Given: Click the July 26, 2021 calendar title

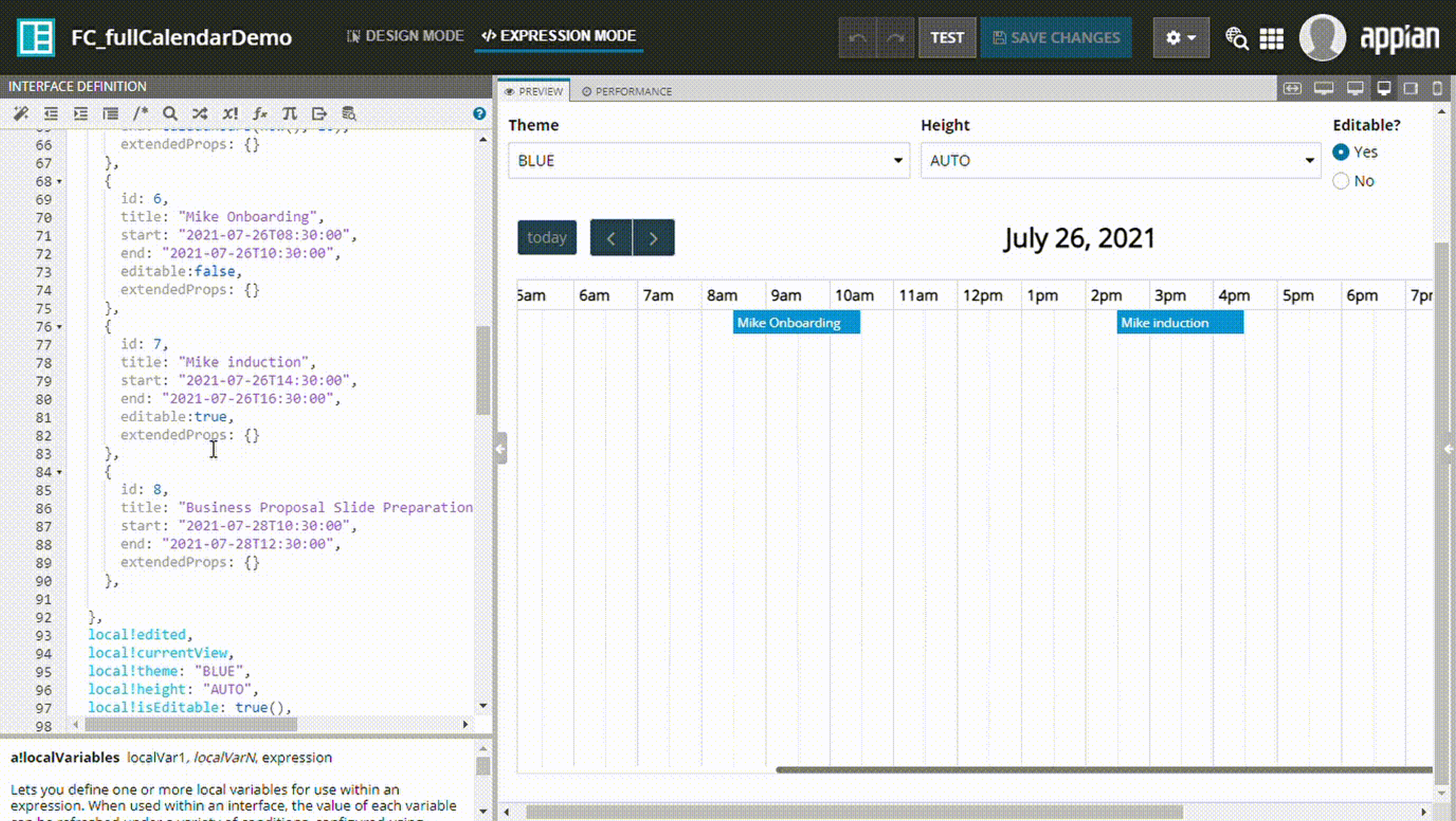Looking at the screenshot, I should pyautogui.click(x=1079, y=238).
